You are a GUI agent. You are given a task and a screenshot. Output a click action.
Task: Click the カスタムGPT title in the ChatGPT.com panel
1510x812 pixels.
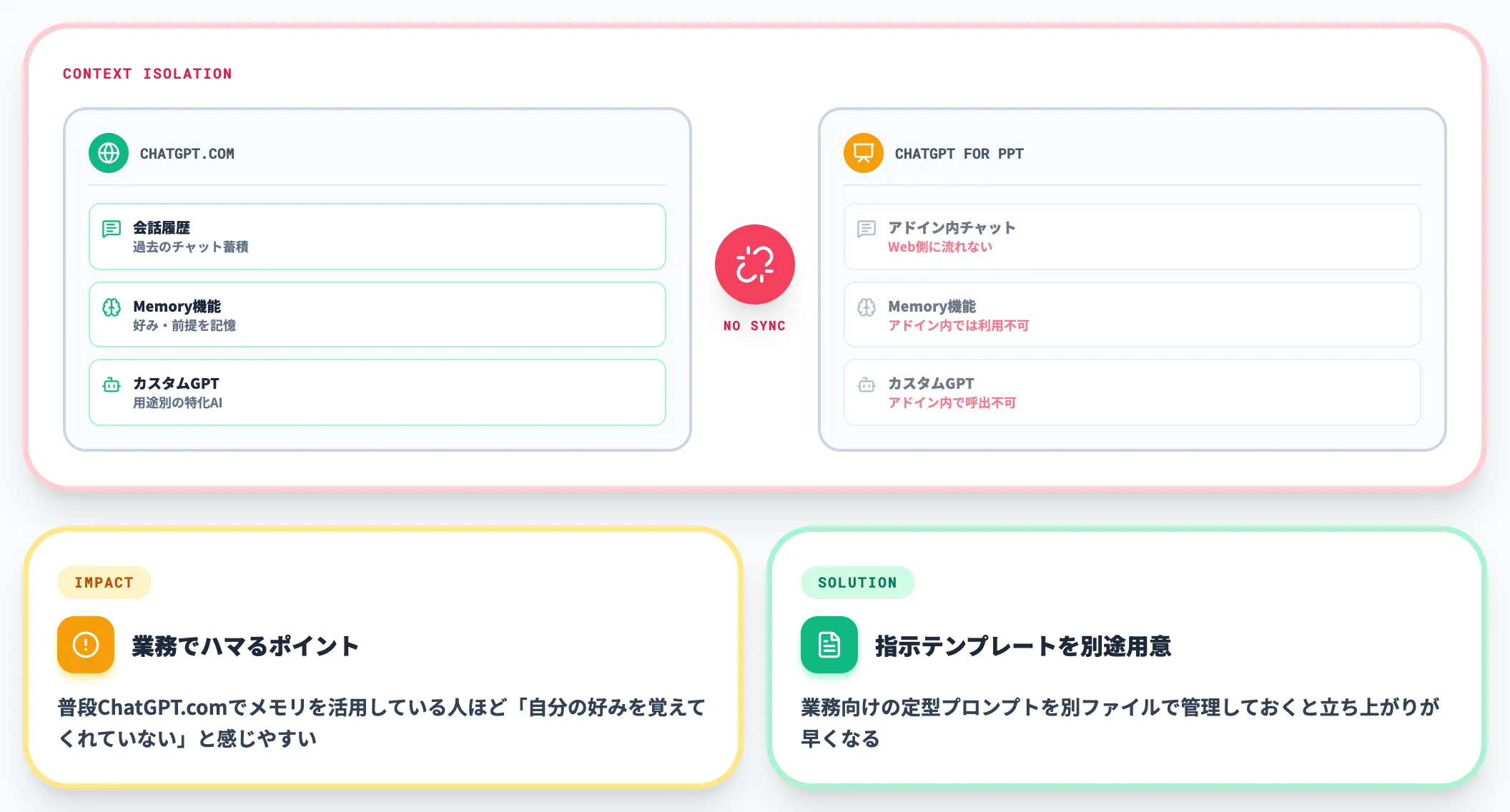click(176, 384)
